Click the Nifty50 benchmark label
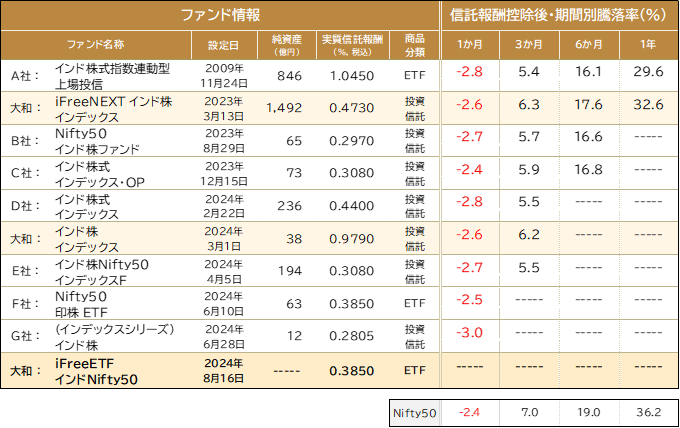Image resolution: width=680 pixels, height=428 pixels. [x=415, y=413]
